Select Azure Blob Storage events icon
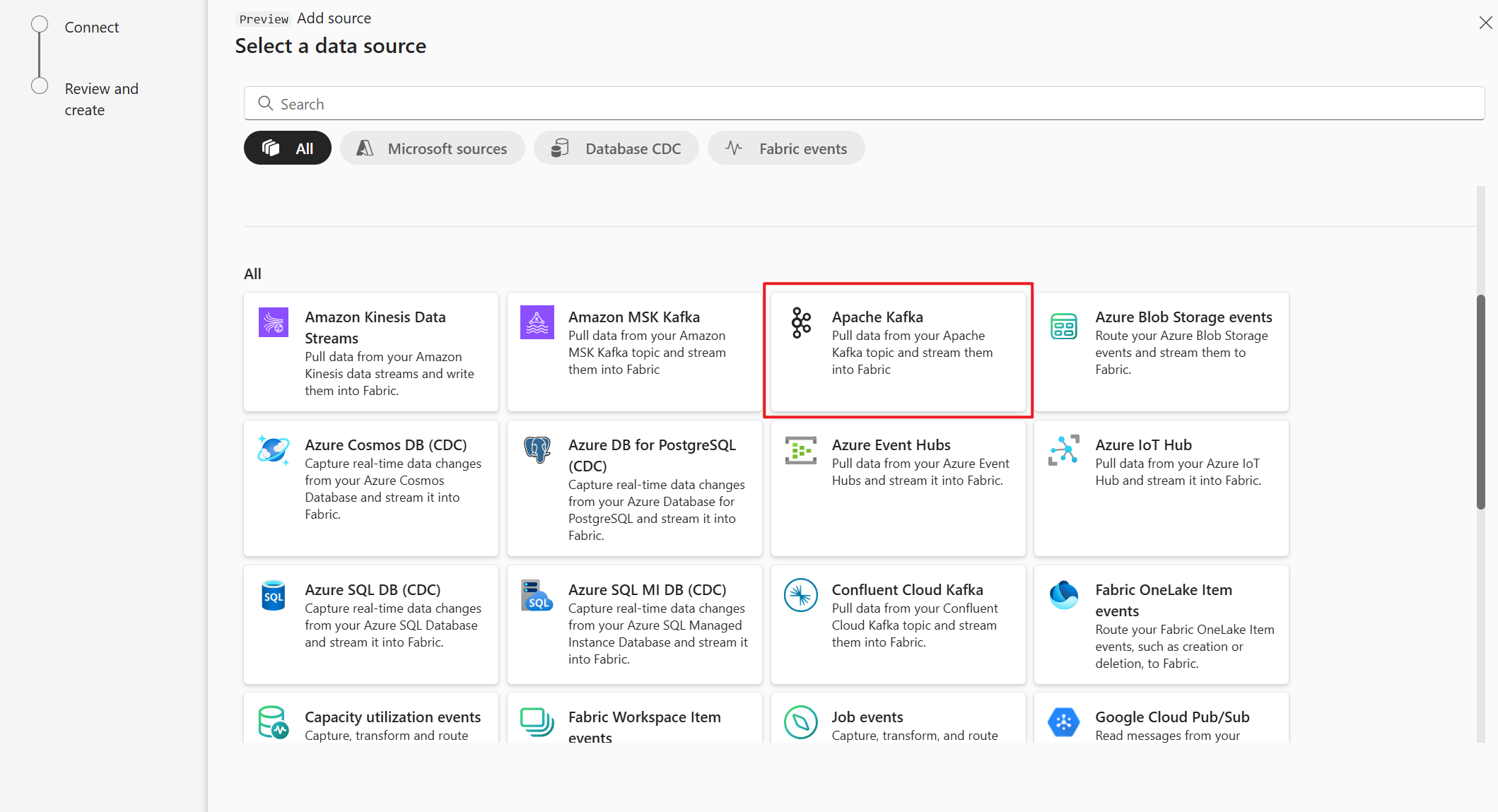Image resolution: width=1498 pixels, height=812 pixels. 1064,321
